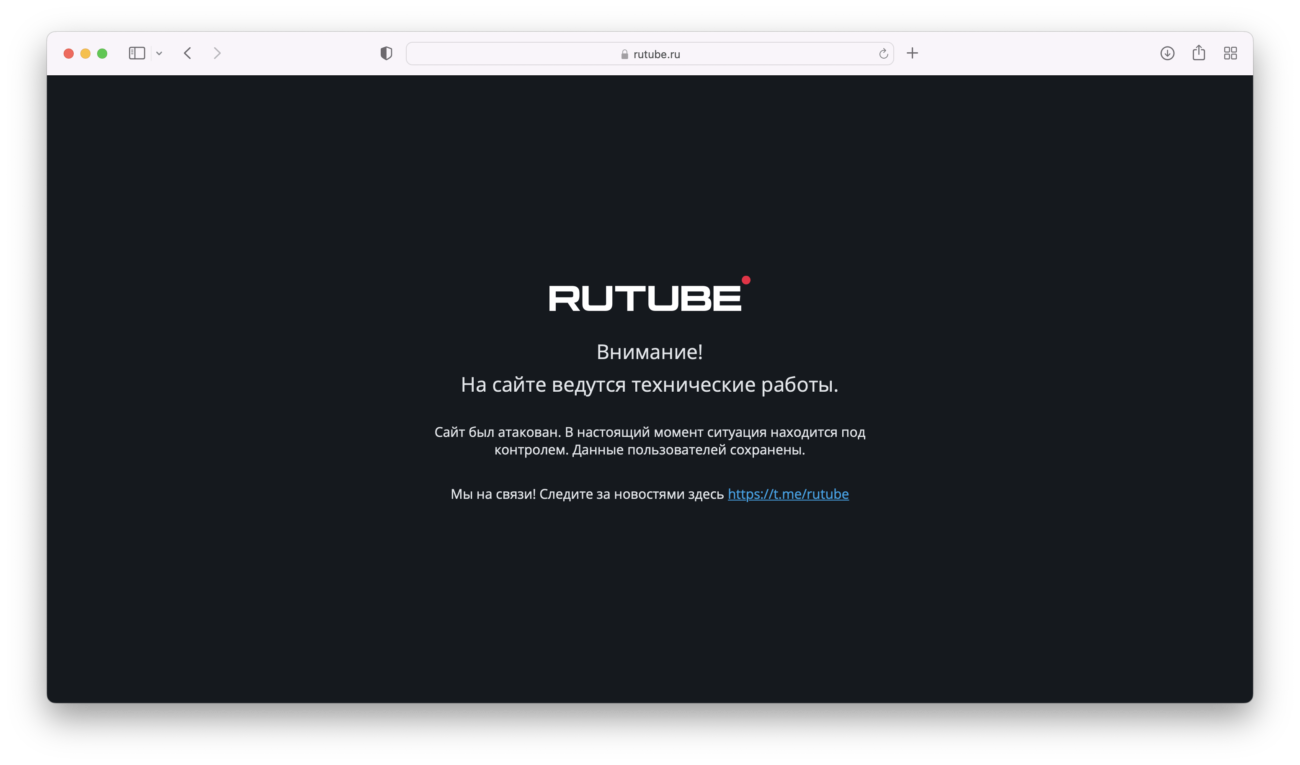Reload the rutube.ru page

[883, 53]
